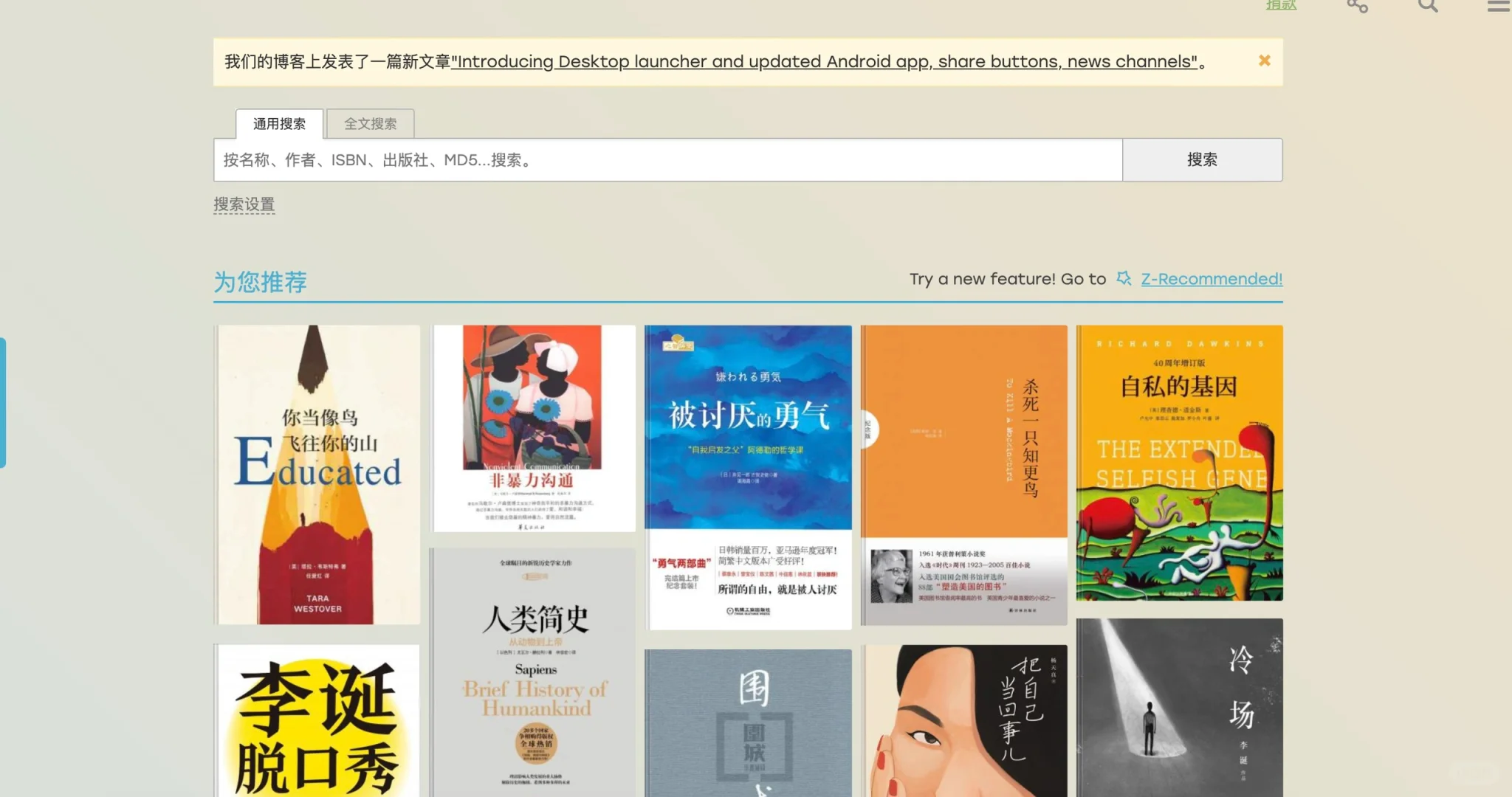The image size is (1512, 797).
Task: Open the Z-Recommended! link
Action: pyautogui.click(x=1212, y=279)
